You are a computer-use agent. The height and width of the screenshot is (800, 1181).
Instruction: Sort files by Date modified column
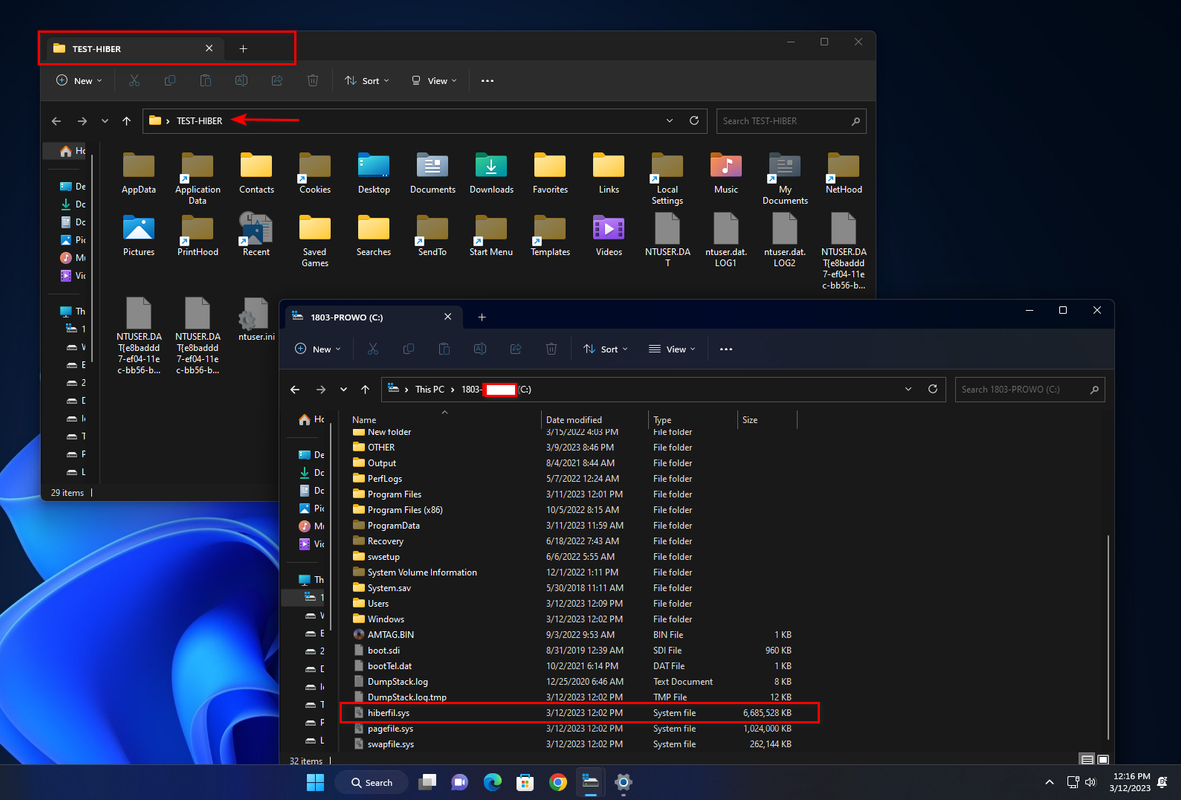pyautogui.click(x=574, y=420)
